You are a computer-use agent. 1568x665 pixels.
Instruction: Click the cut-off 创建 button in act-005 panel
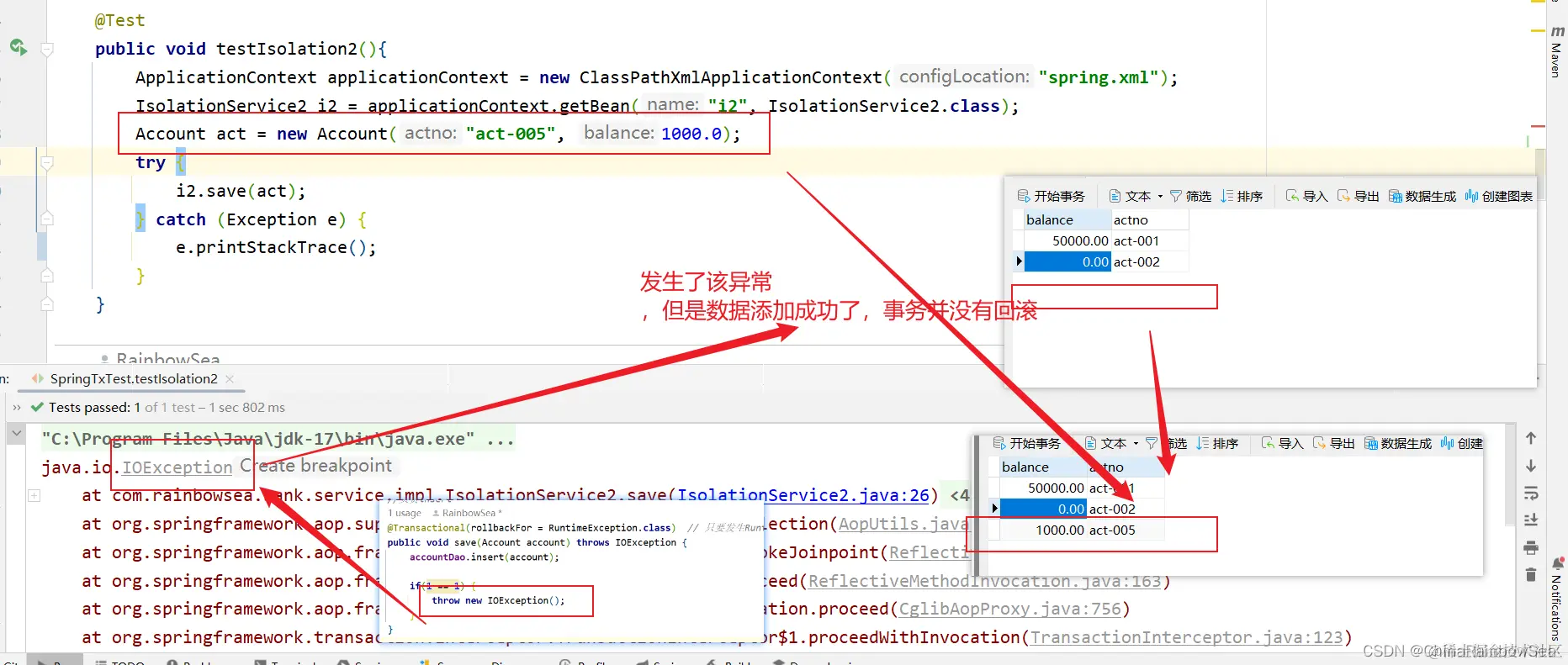1461,443
